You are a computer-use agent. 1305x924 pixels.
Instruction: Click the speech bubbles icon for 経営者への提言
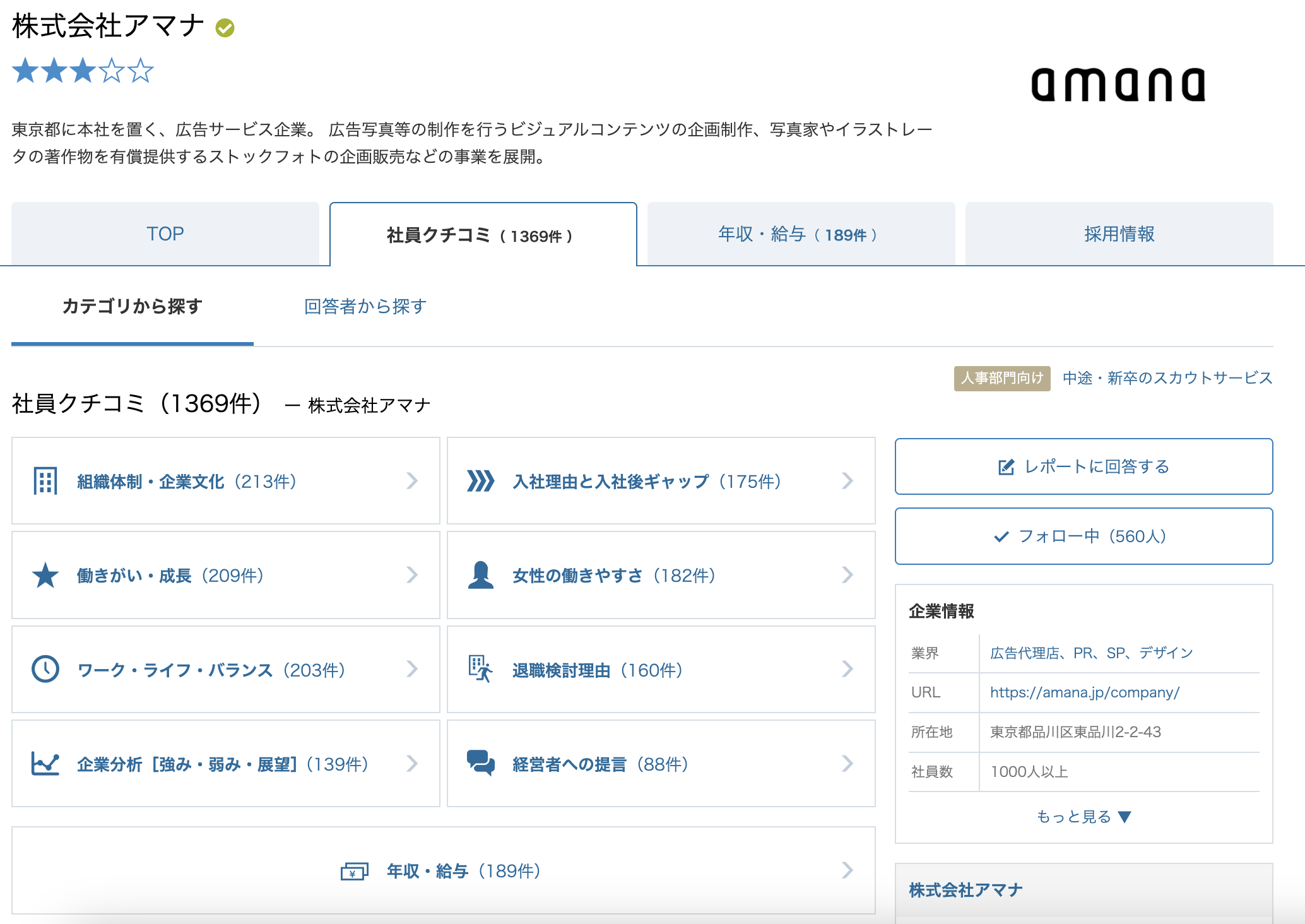click(x=481, y=763)
